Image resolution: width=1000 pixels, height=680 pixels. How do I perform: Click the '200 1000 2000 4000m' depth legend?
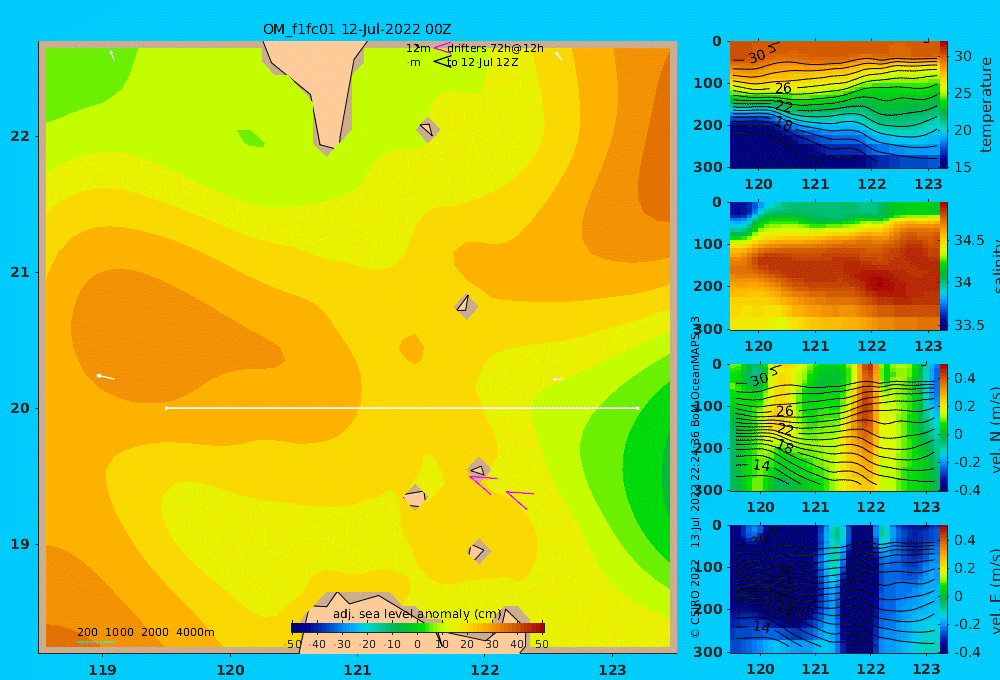pyautogui.click(x=145, y=632)
